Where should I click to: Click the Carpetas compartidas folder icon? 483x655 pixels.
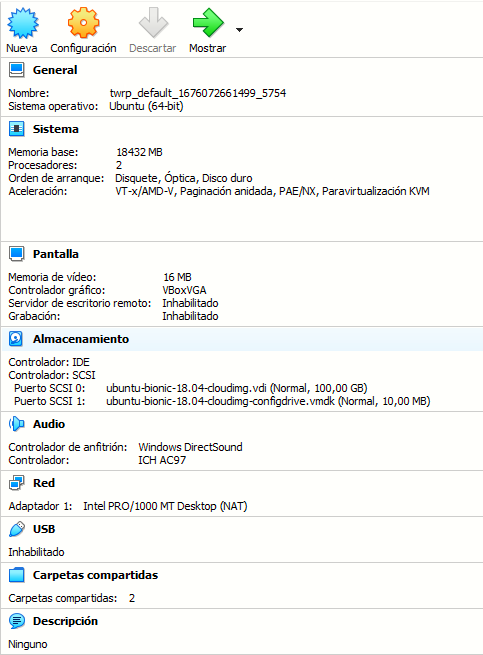(17, 575)
